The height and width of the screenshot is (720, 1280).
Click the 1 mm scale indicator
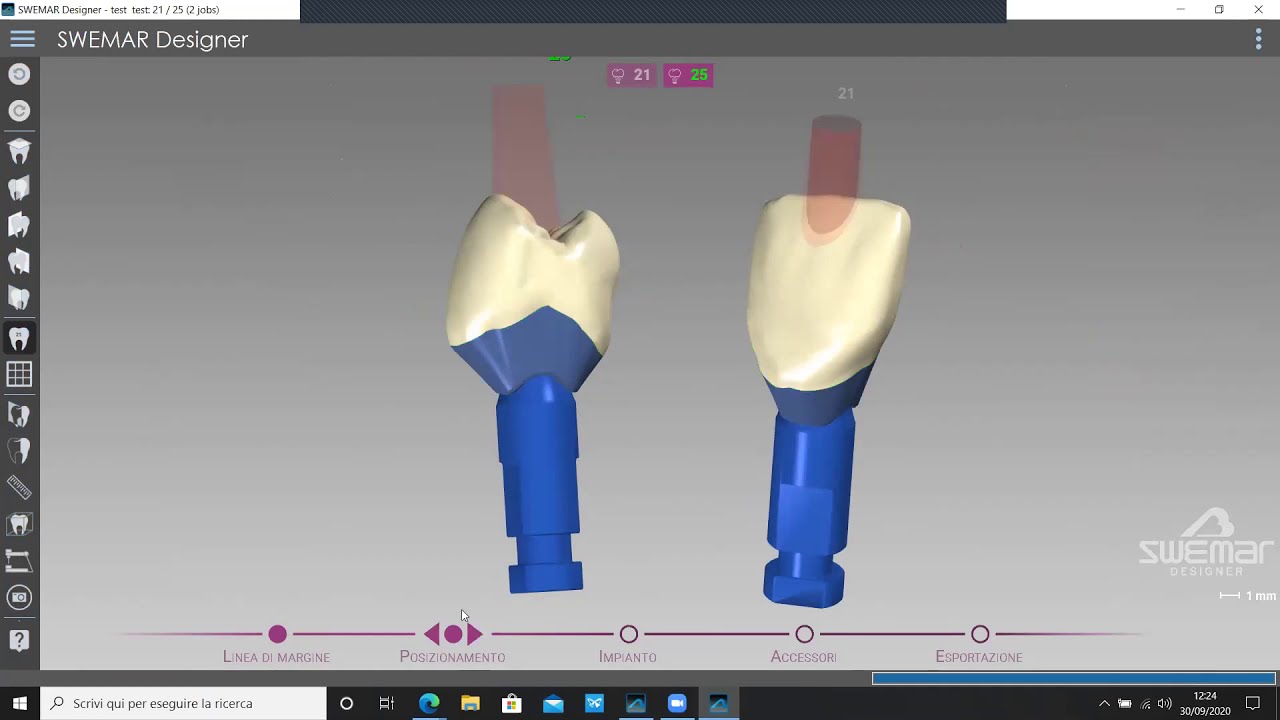click(1248, 596)
